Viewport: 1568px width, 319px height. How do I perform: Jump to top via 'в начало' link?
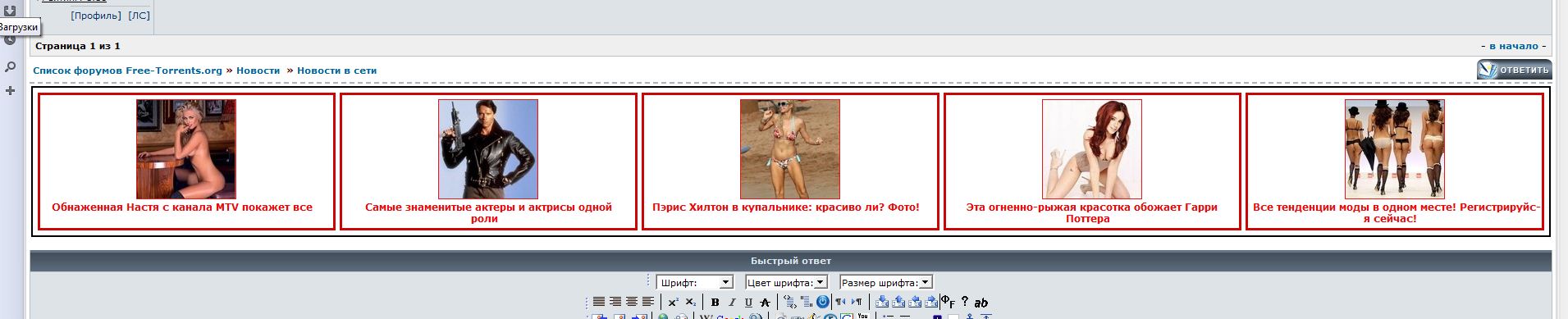(1514, 46)
